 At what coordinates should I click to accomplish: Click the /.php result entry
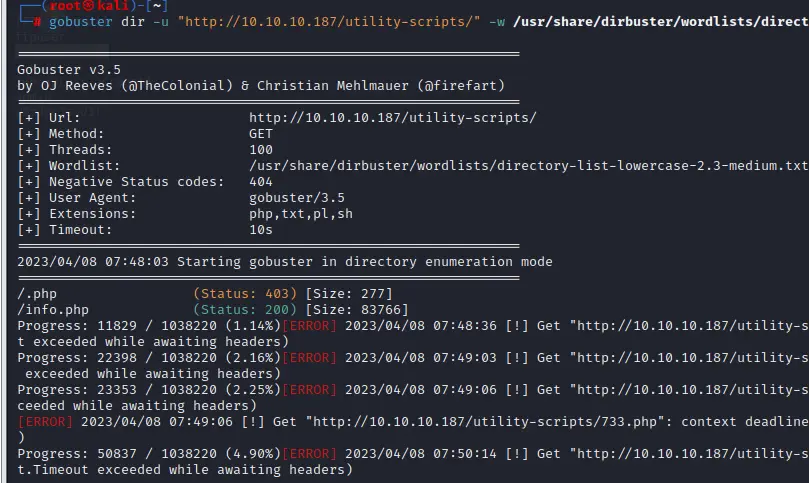tap(37, 293)
